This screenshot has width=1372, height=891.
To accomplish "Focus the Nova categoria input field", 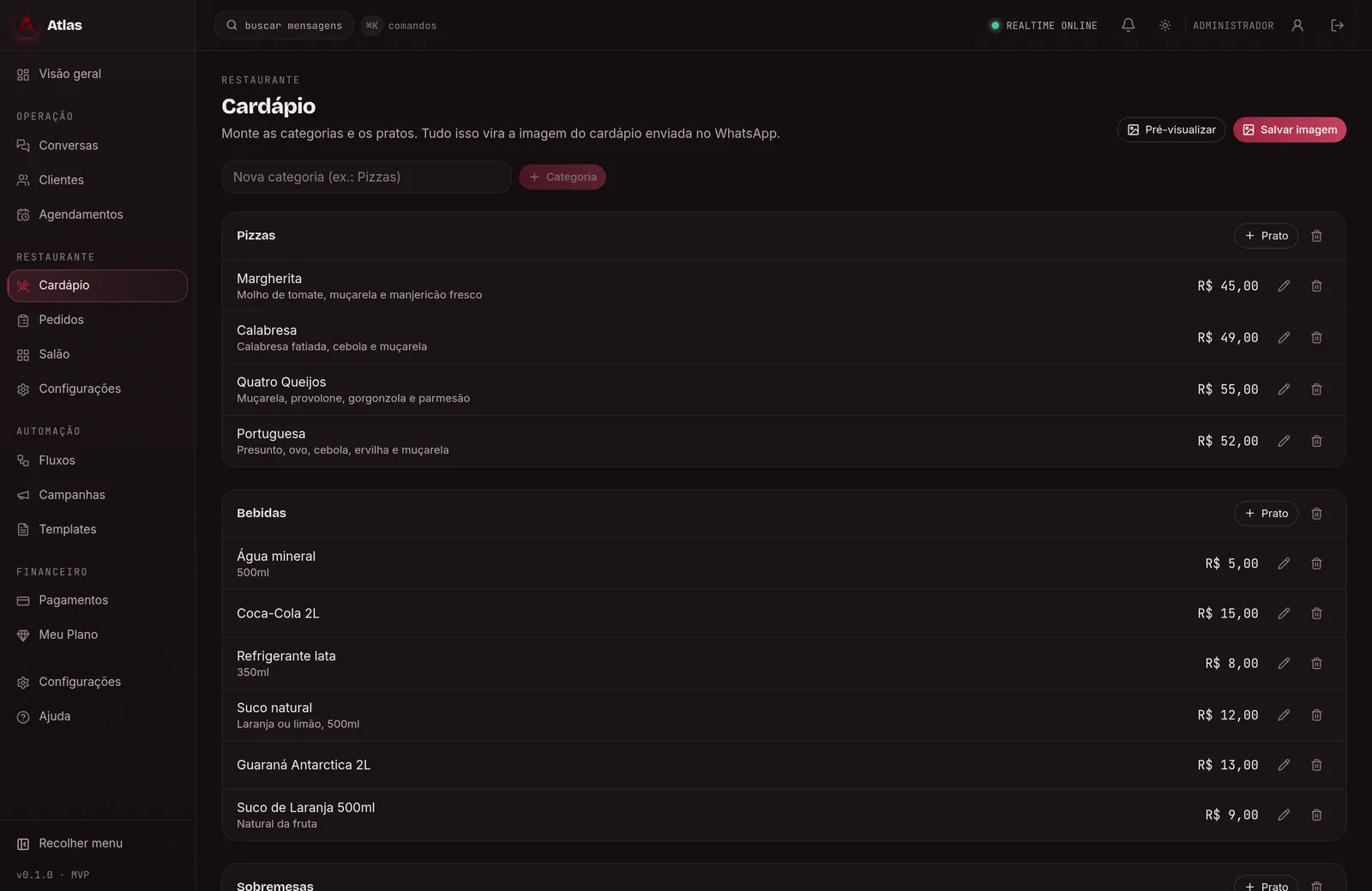I will (x=366, y=177).
